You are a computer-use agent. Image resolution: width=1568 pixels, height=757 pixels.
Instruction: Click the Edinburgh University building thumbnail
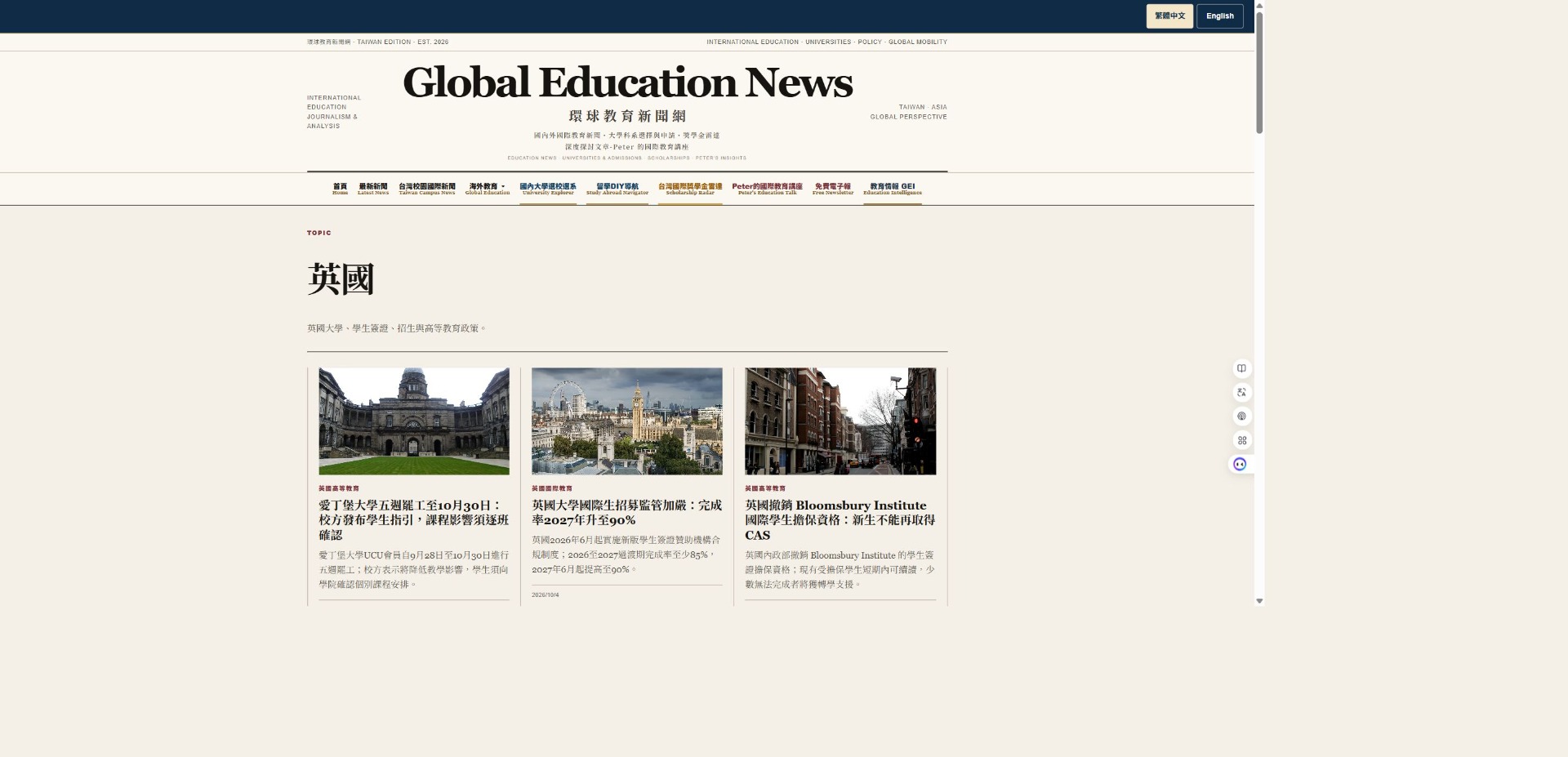(x=414, y=421)
